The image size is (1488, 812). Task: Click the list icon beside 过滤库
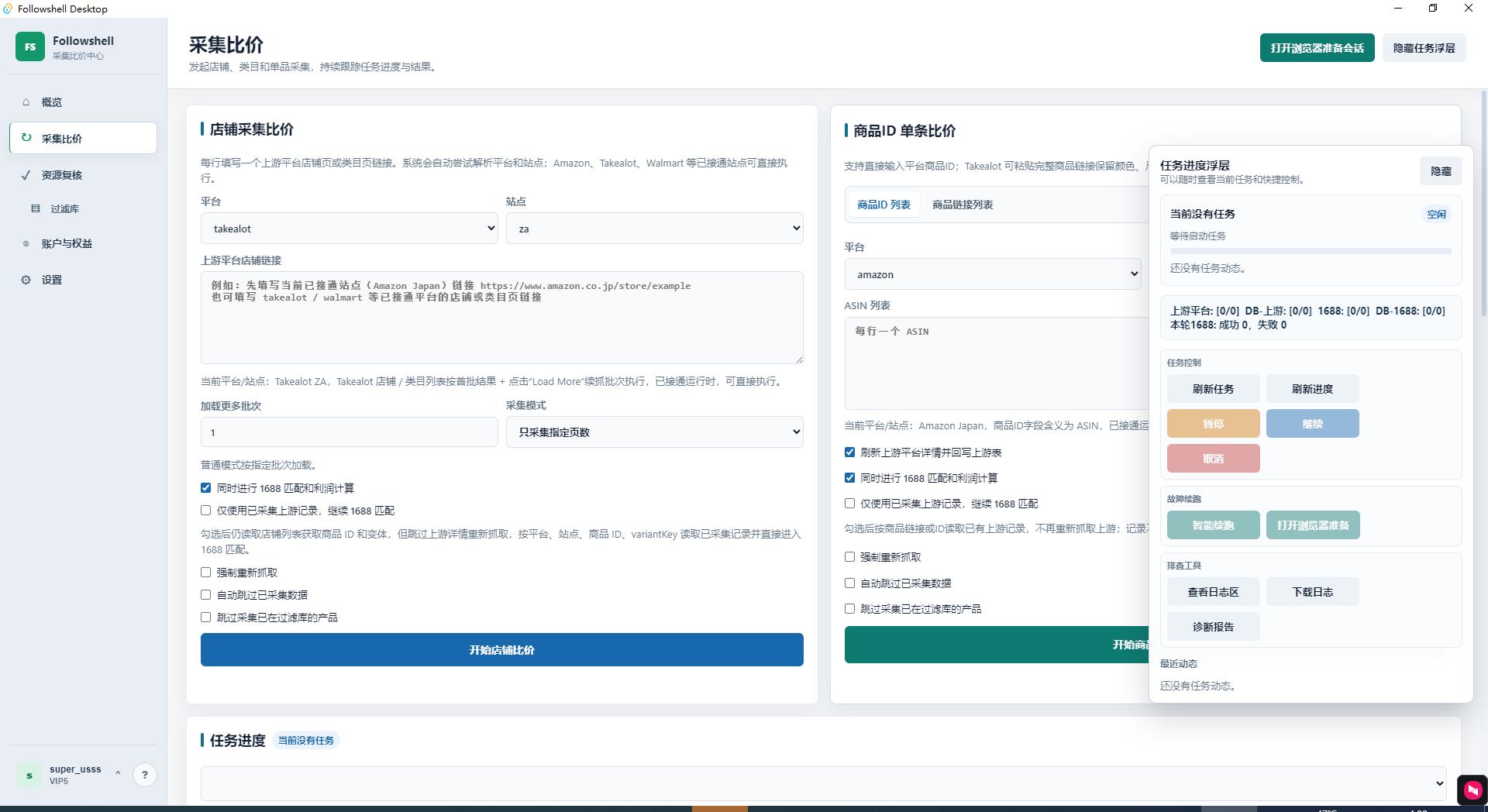click(x=36, y=208)
